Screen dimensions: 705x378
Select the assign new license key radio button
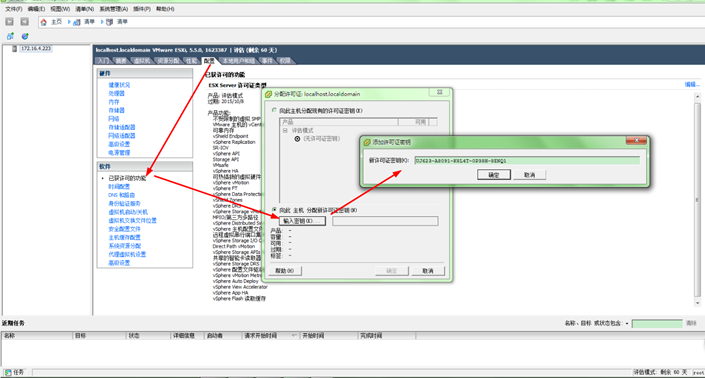(274, 210)
